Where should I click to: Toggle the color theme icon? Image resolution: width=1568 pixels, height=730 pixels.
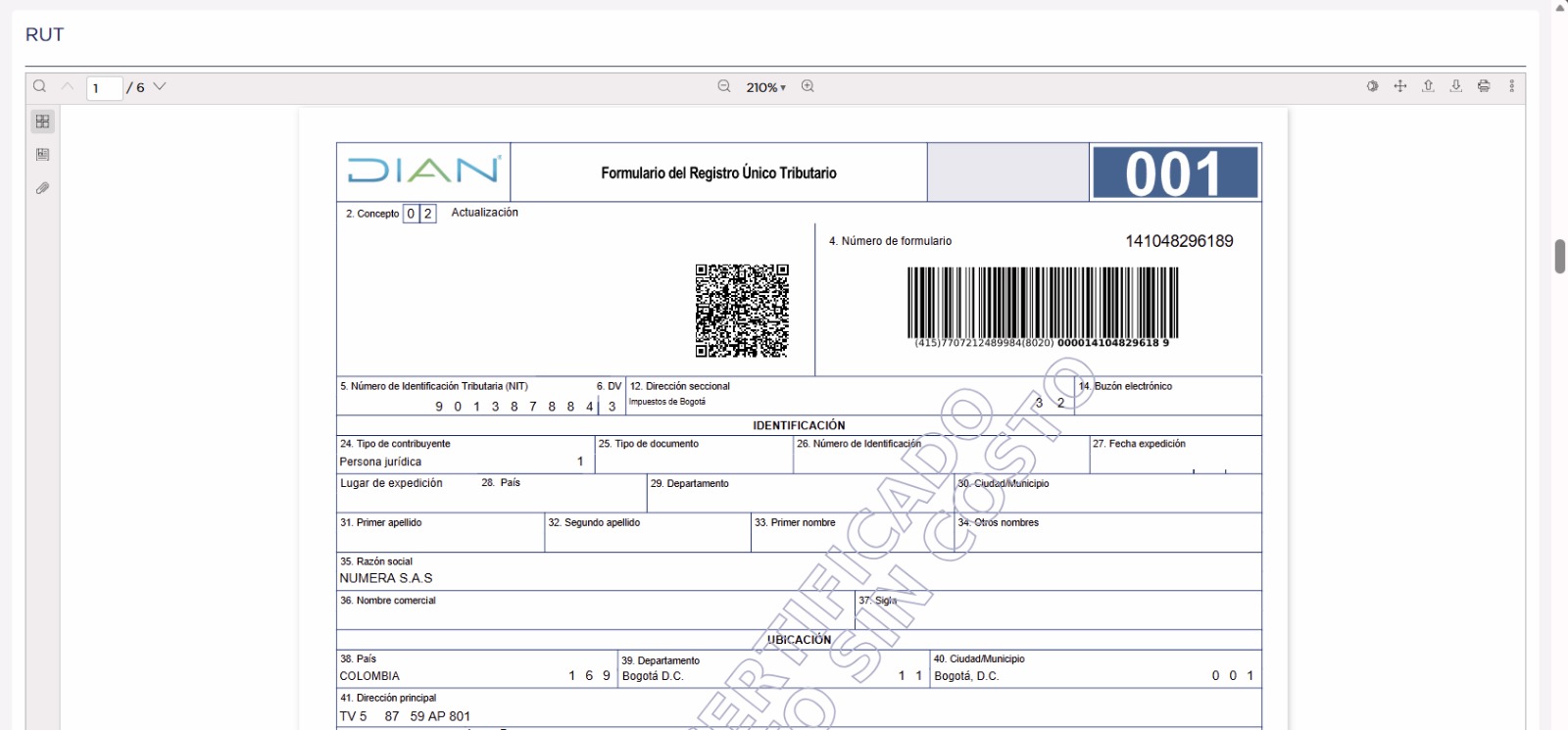coord(1372,86)
